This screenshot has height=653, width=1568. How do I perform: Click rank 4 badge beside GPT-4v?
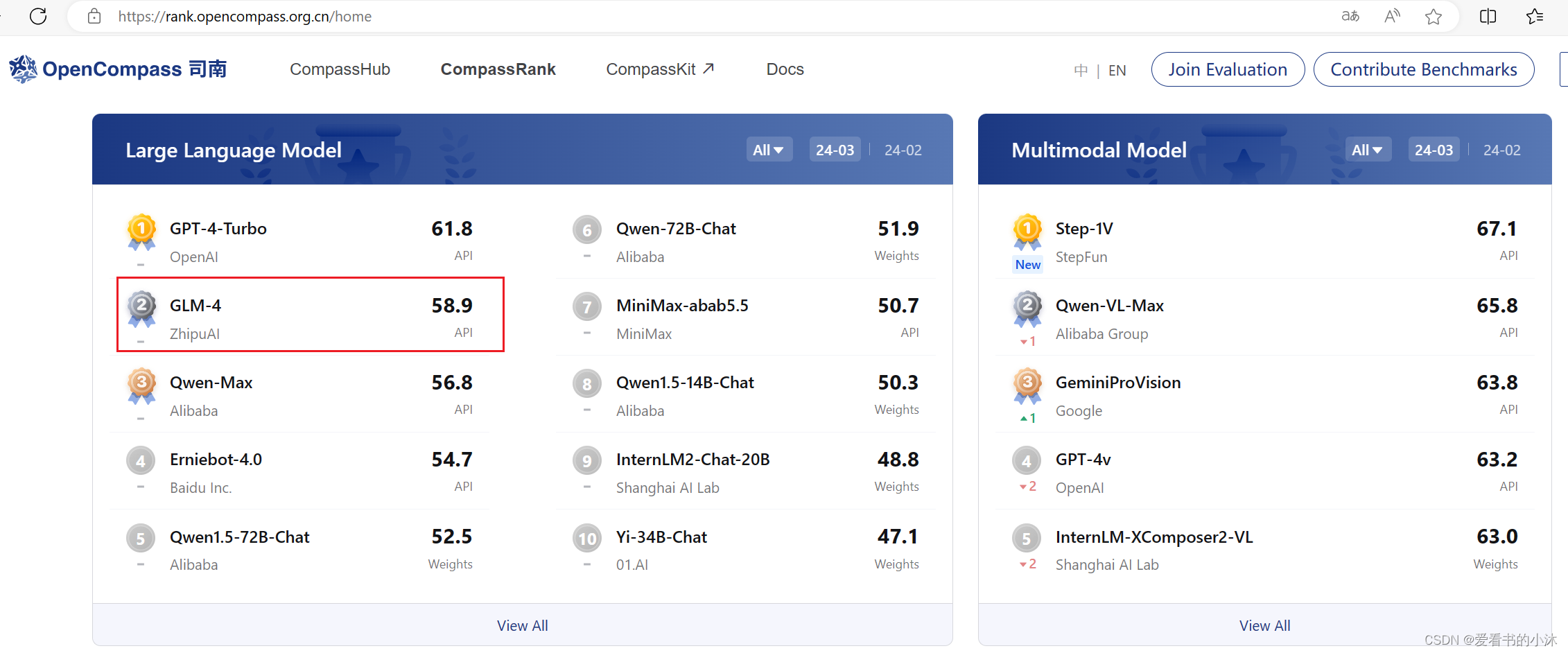tap(1027, 461)
